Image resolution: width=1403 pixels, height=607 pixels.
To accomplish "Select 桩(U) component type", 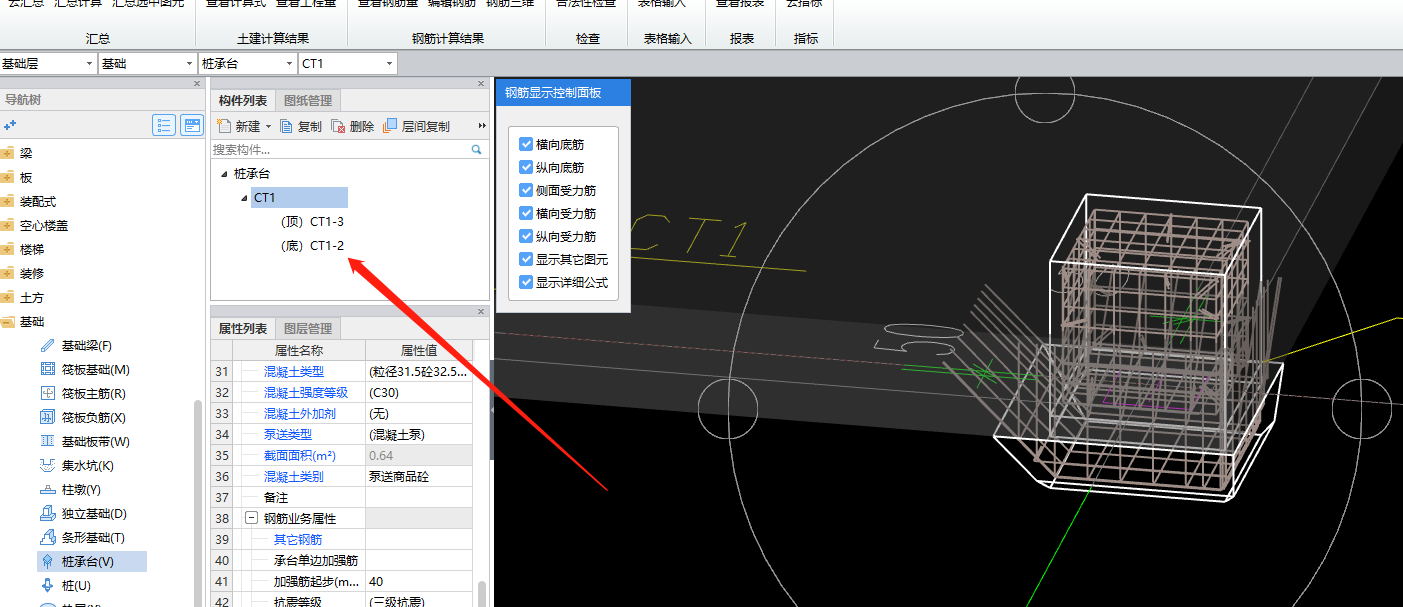I will click(x=75, y=586).
